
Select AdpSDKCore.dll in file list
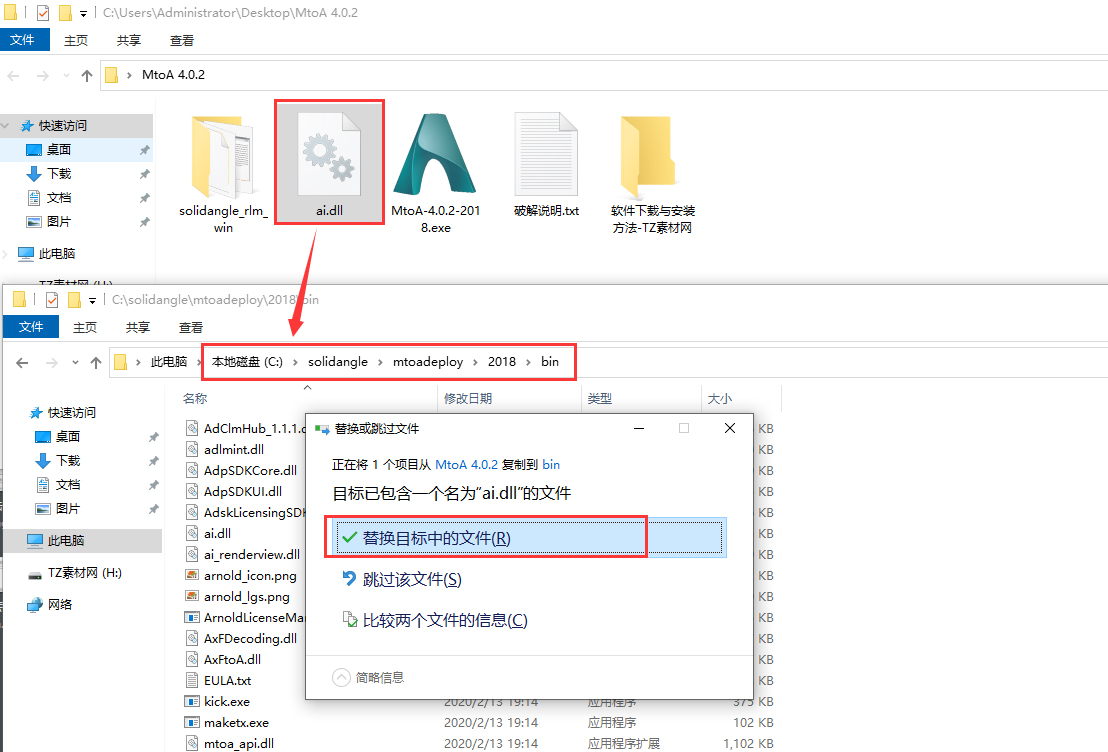pos(250,471)
